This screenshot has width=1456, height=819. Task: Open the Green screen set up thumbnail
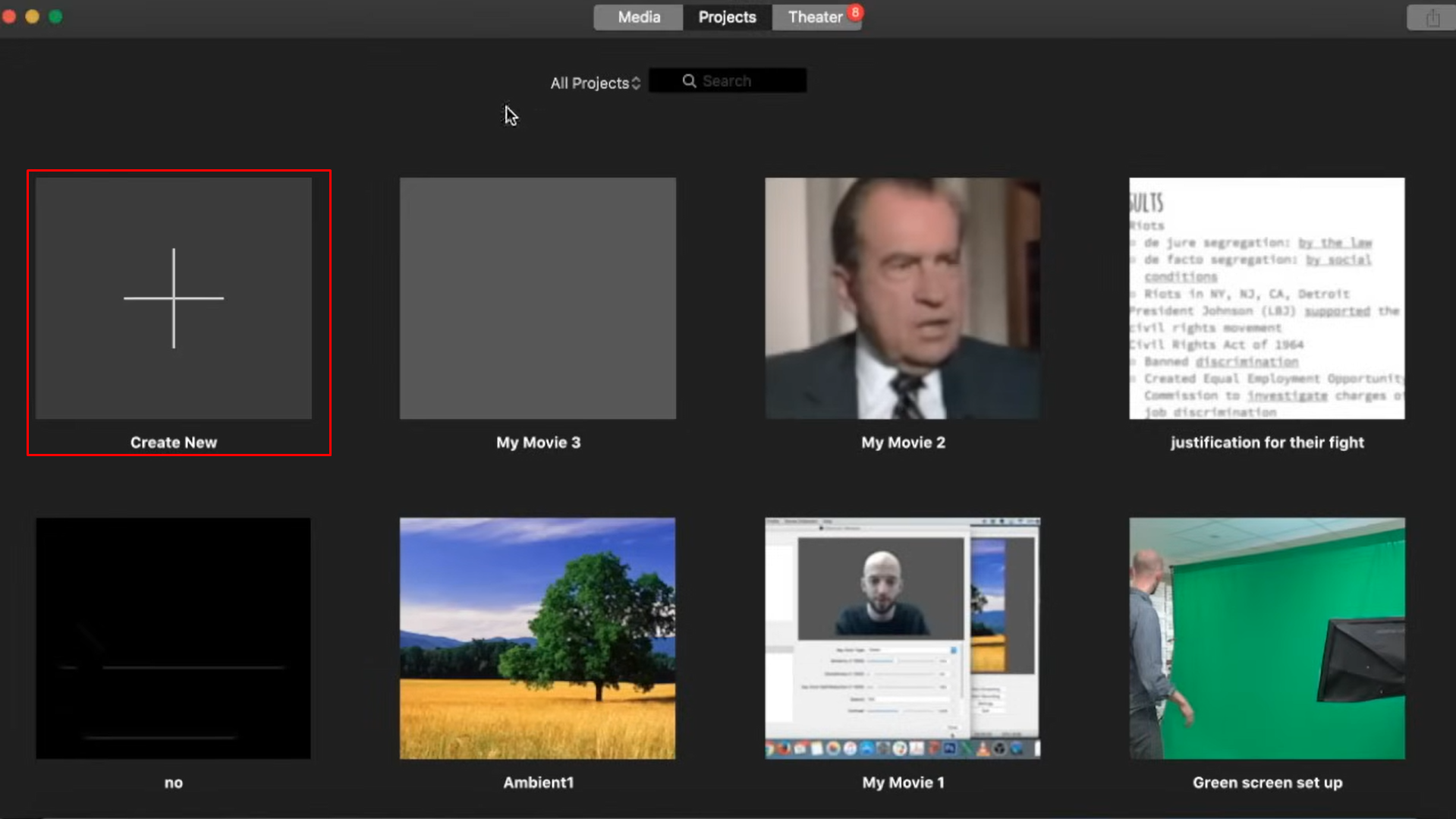[1266, 638]
